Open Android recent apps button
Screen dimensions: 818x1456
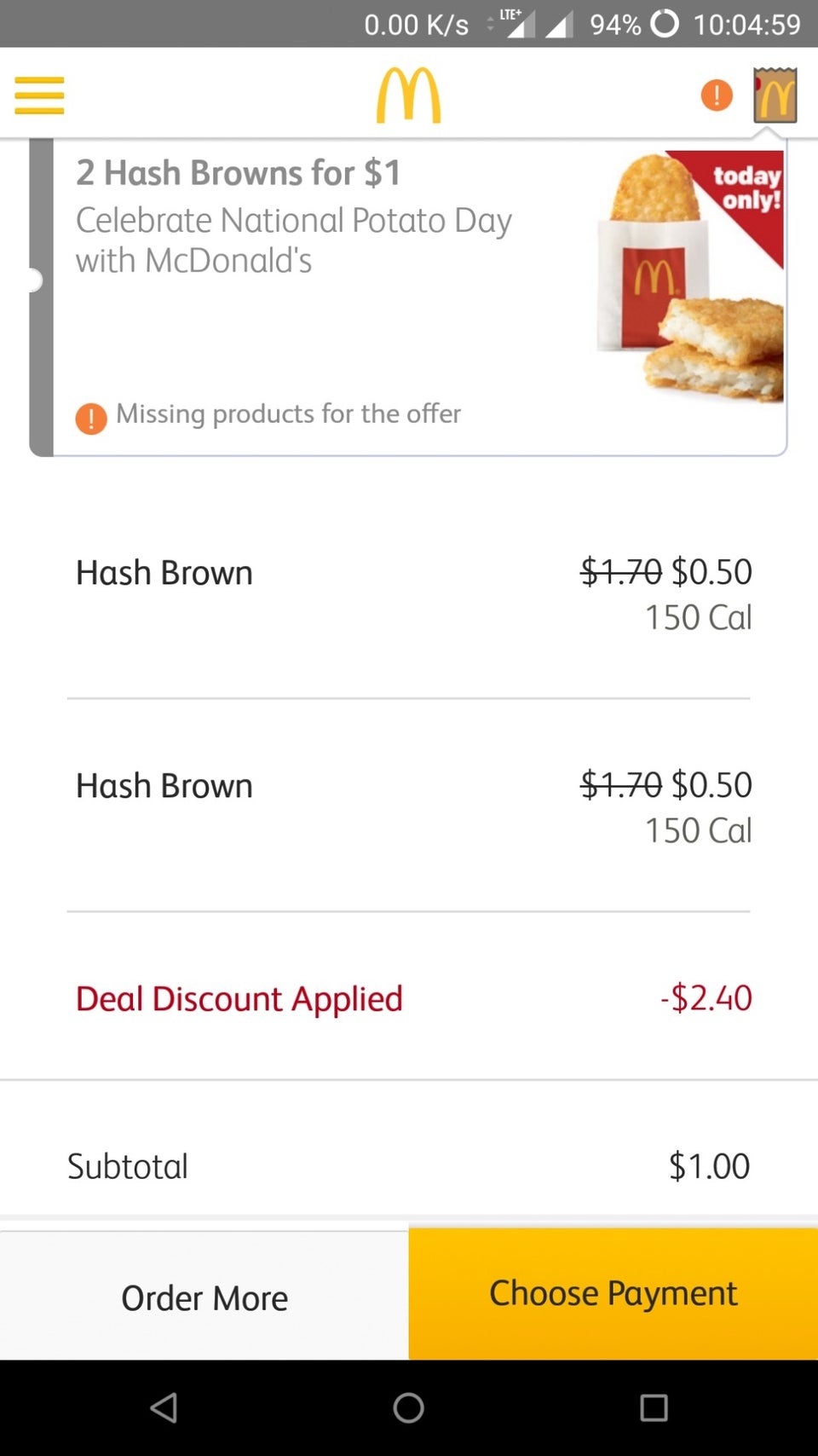tap(654, 1407)
